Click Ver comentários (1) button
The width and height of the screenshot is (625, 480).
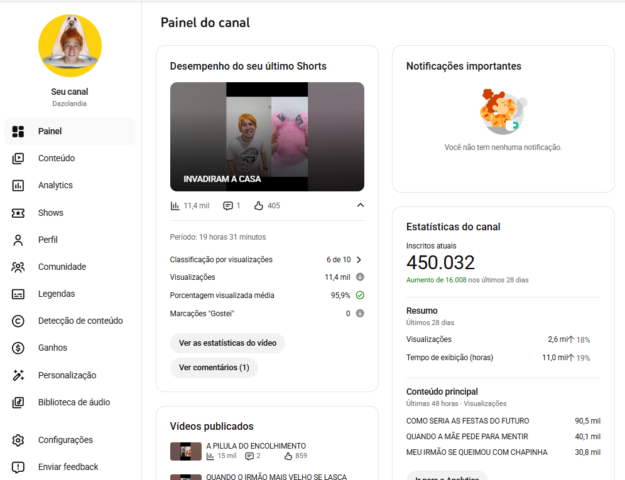point(214,368)
